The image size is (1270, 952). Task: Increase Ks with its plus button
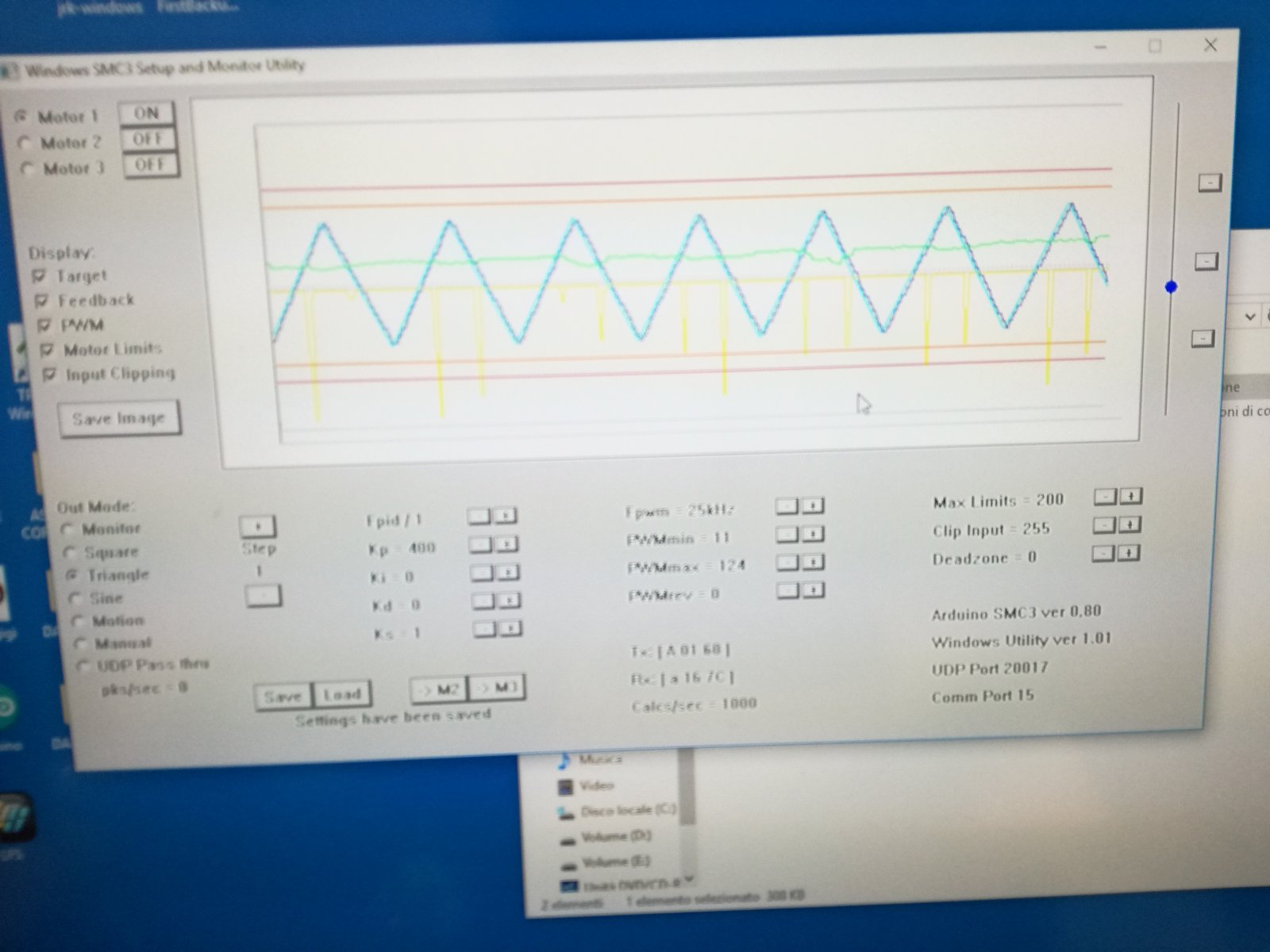(x=511, y=629)
